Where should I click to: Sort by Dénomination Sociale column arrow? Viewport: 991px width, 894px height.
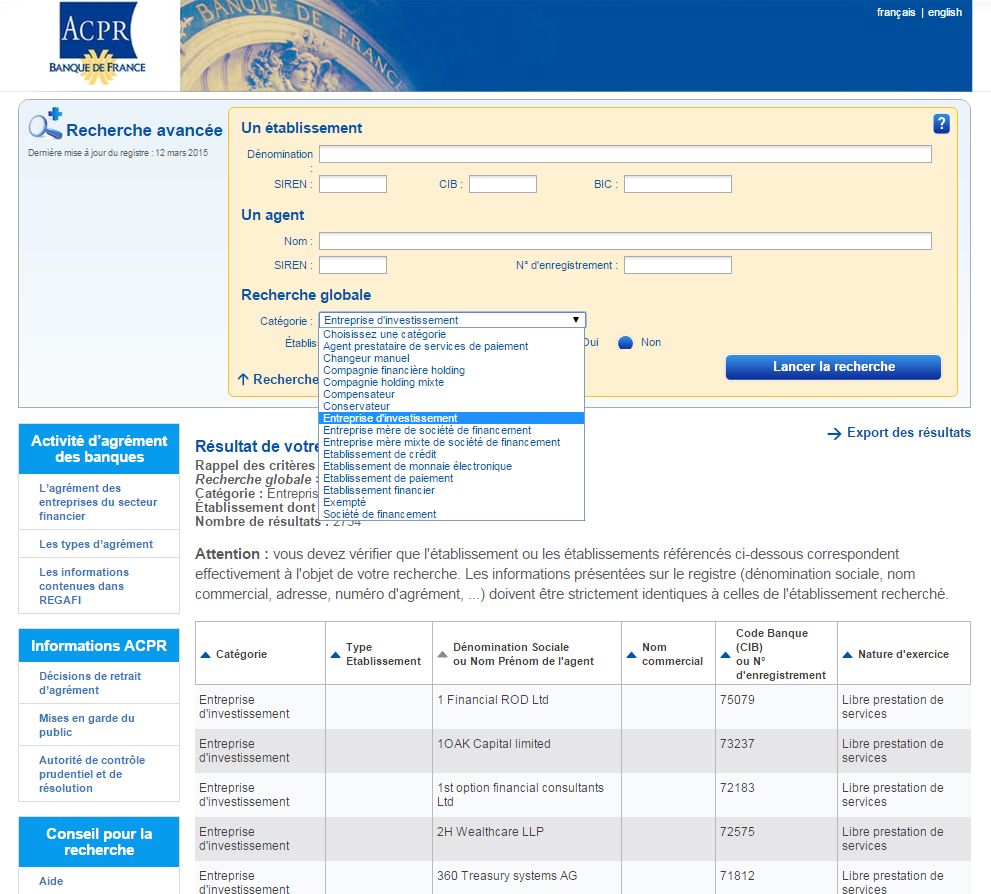(x=442, y=655)
